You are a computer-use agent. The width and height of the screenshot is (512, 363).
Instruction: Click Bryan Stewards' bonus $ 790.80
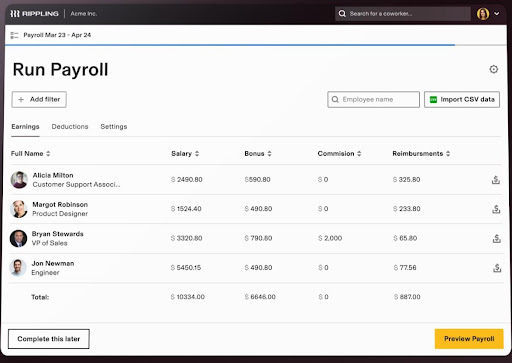click(258, 238)
